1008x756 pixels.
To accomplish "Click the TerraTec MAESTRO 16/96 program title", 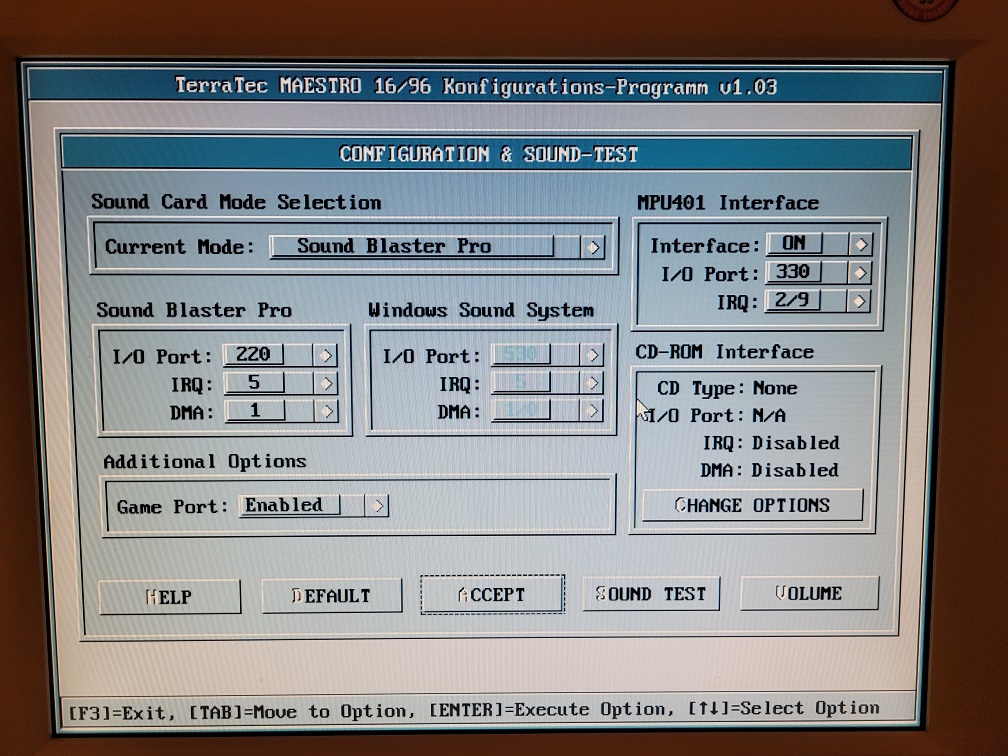I will tap(476, 86).
